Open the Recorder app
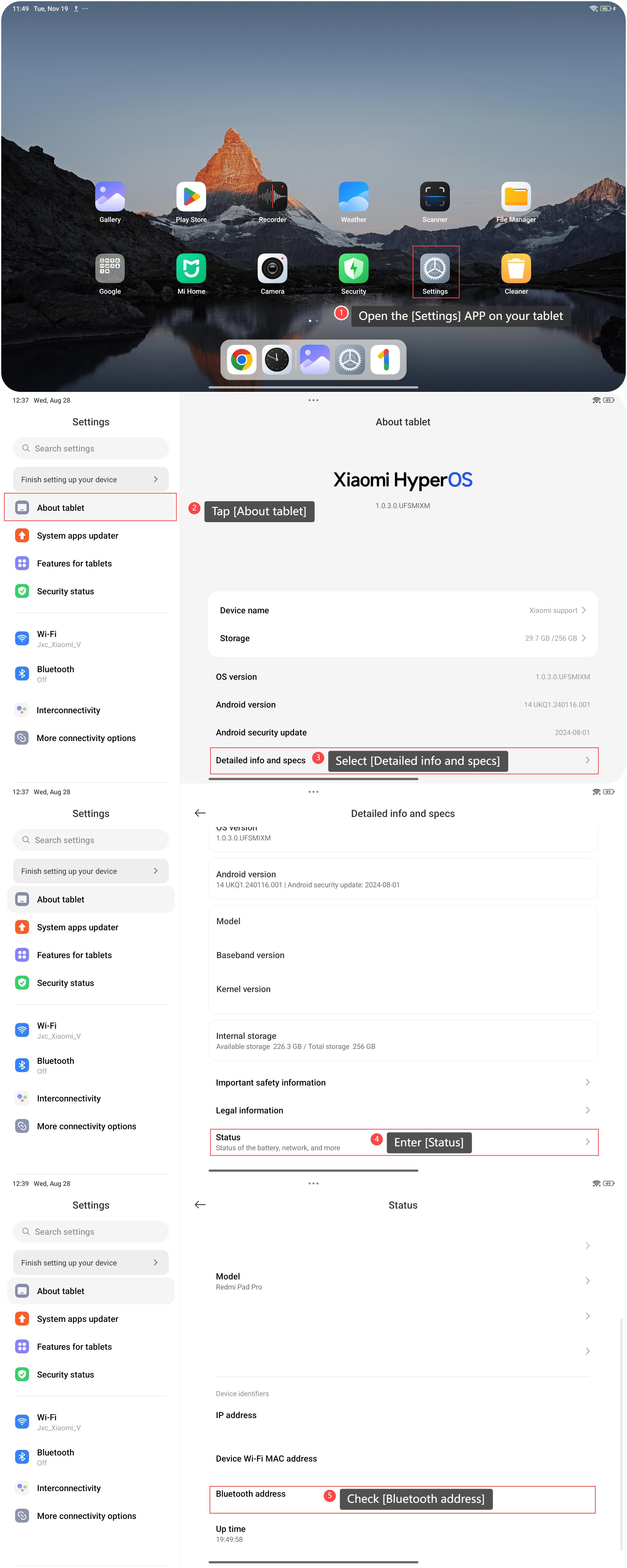 tap(273, 197)
